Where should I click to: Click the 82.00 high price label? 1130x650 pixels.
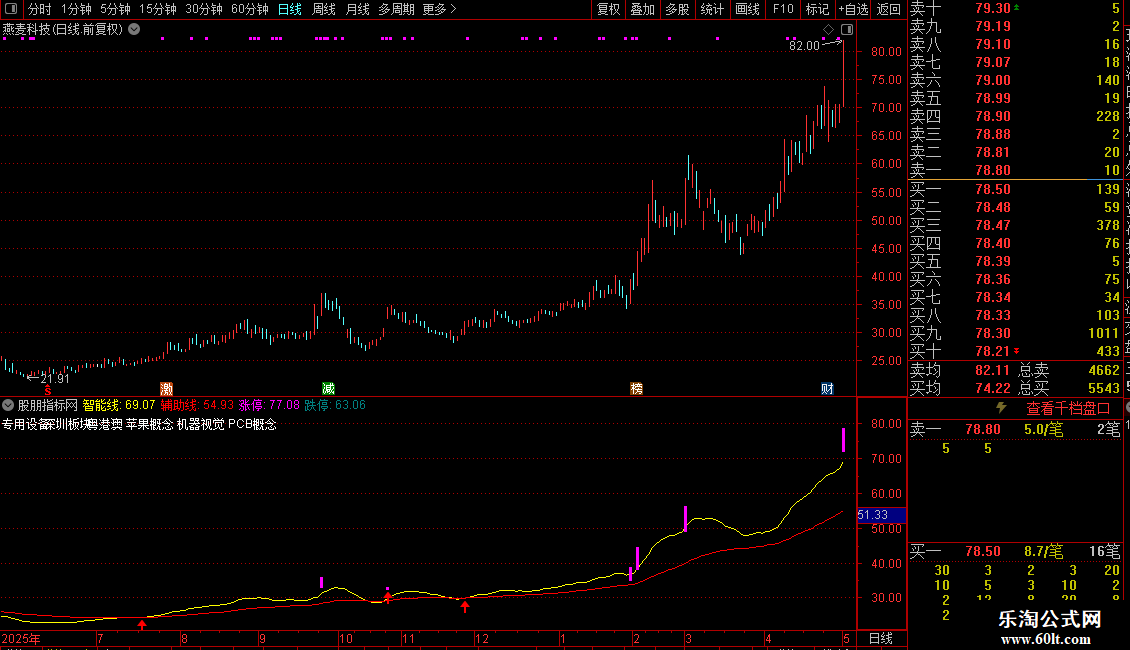pos(804,45)
